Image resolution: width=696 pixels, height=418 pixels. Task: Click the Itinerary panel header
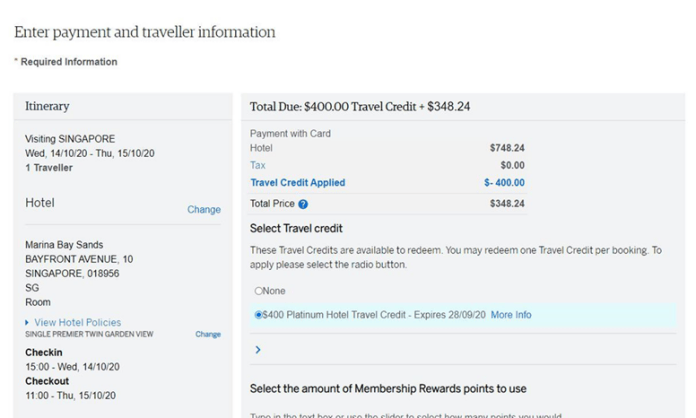pos(48,106)
